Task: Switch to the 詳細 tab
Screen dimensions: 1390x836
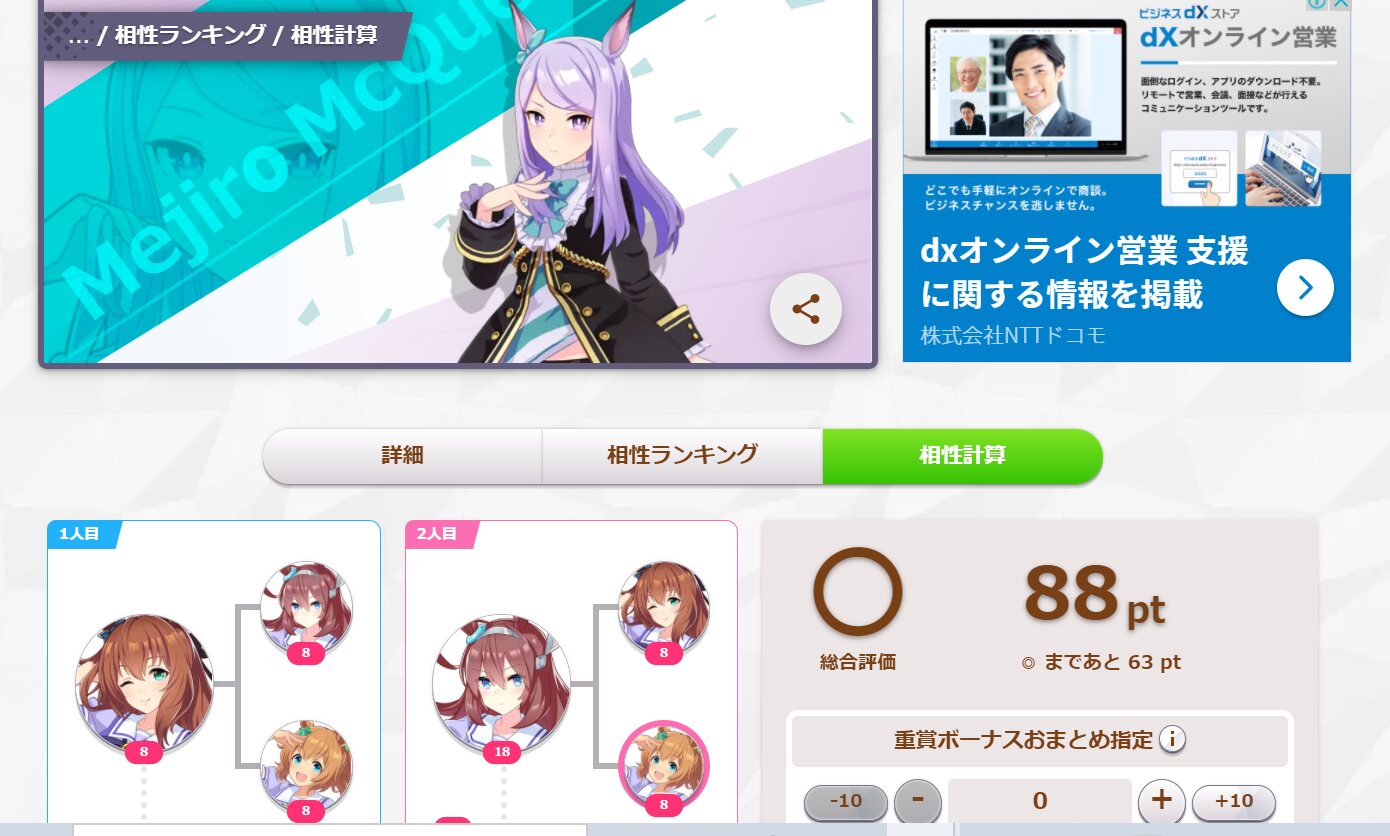Action: (402, 456)
